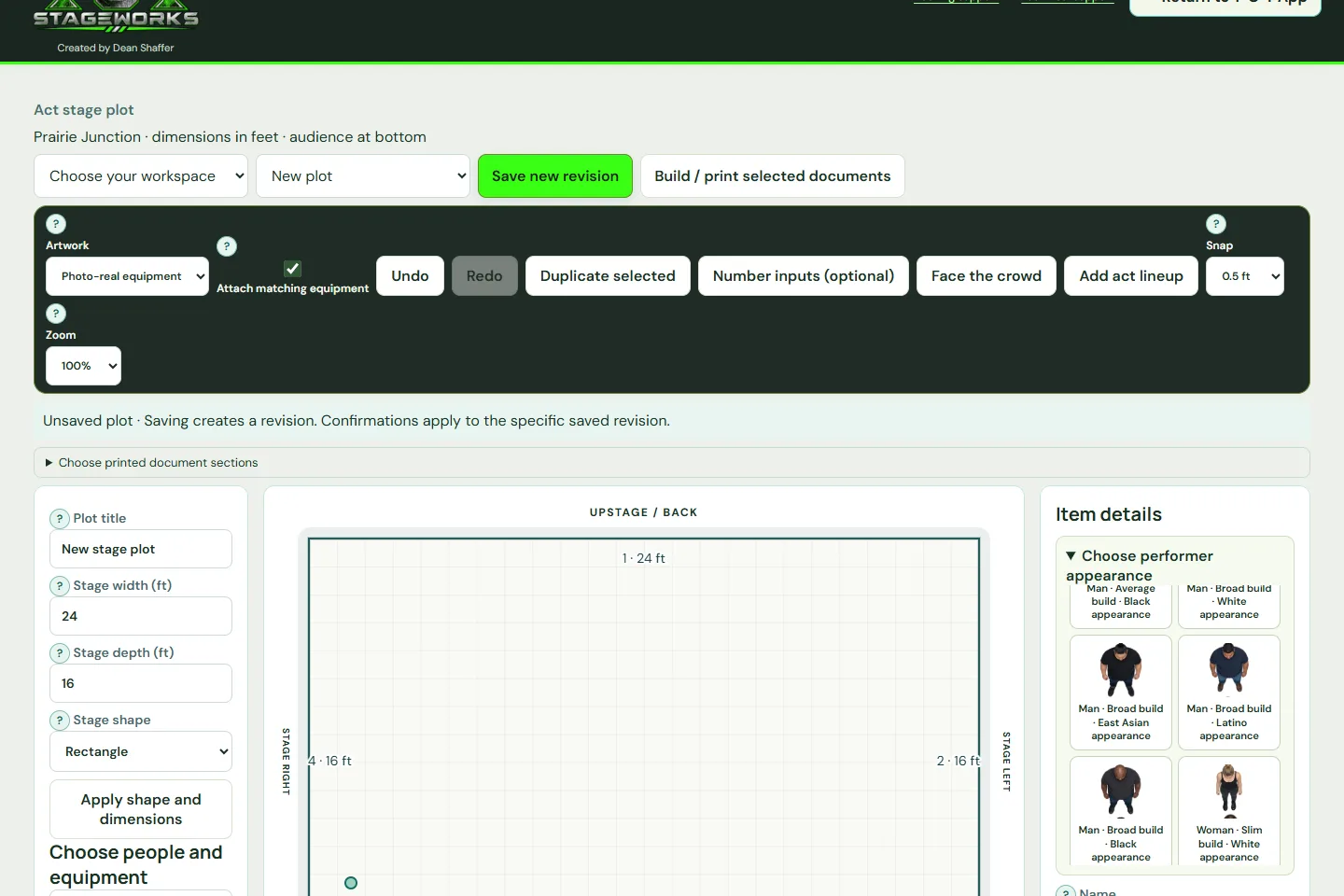Click the '2 · 16 ft' stage edge label

click(959, 761)
